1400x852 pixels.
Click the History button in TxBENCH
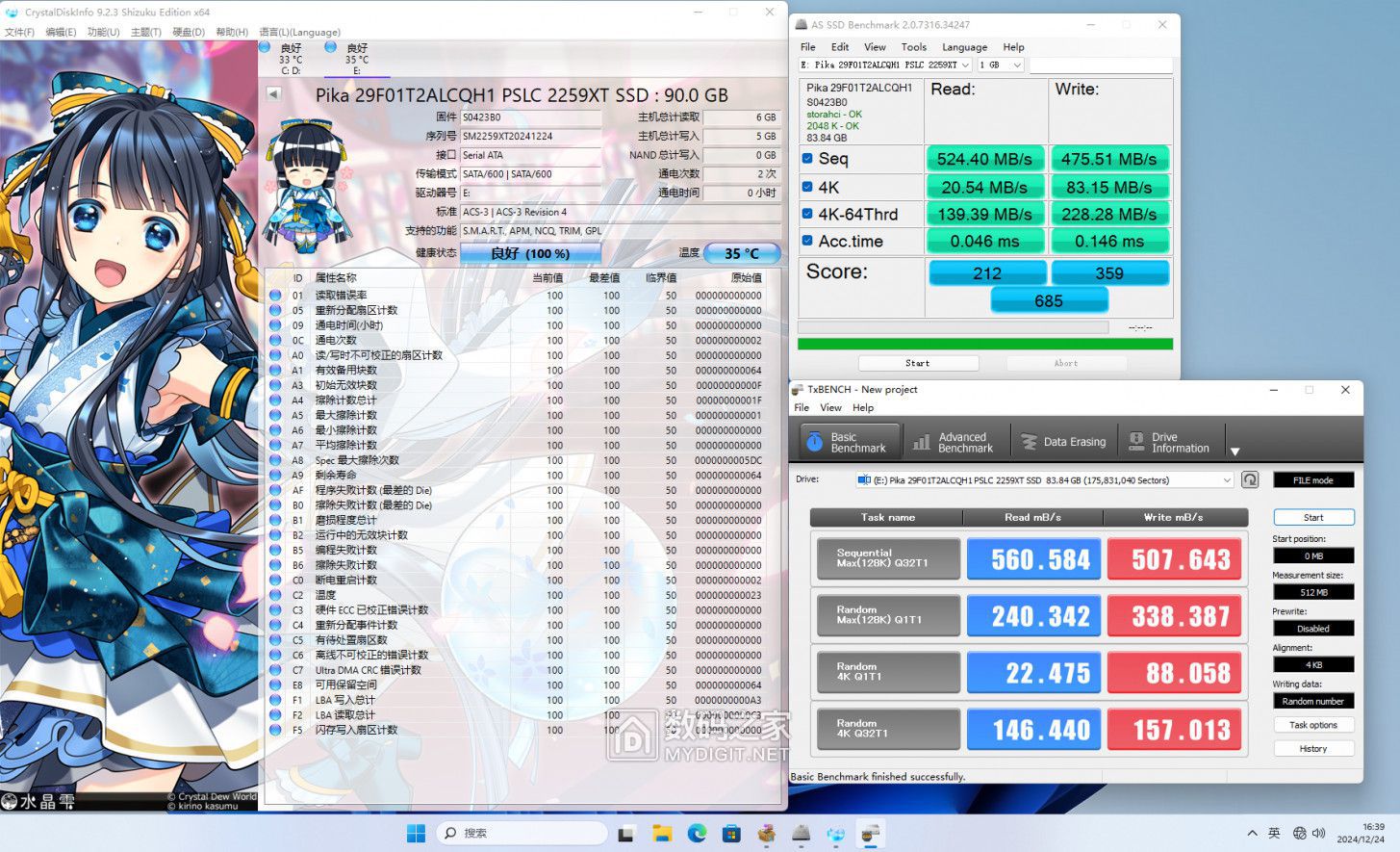pos(1313,748)
